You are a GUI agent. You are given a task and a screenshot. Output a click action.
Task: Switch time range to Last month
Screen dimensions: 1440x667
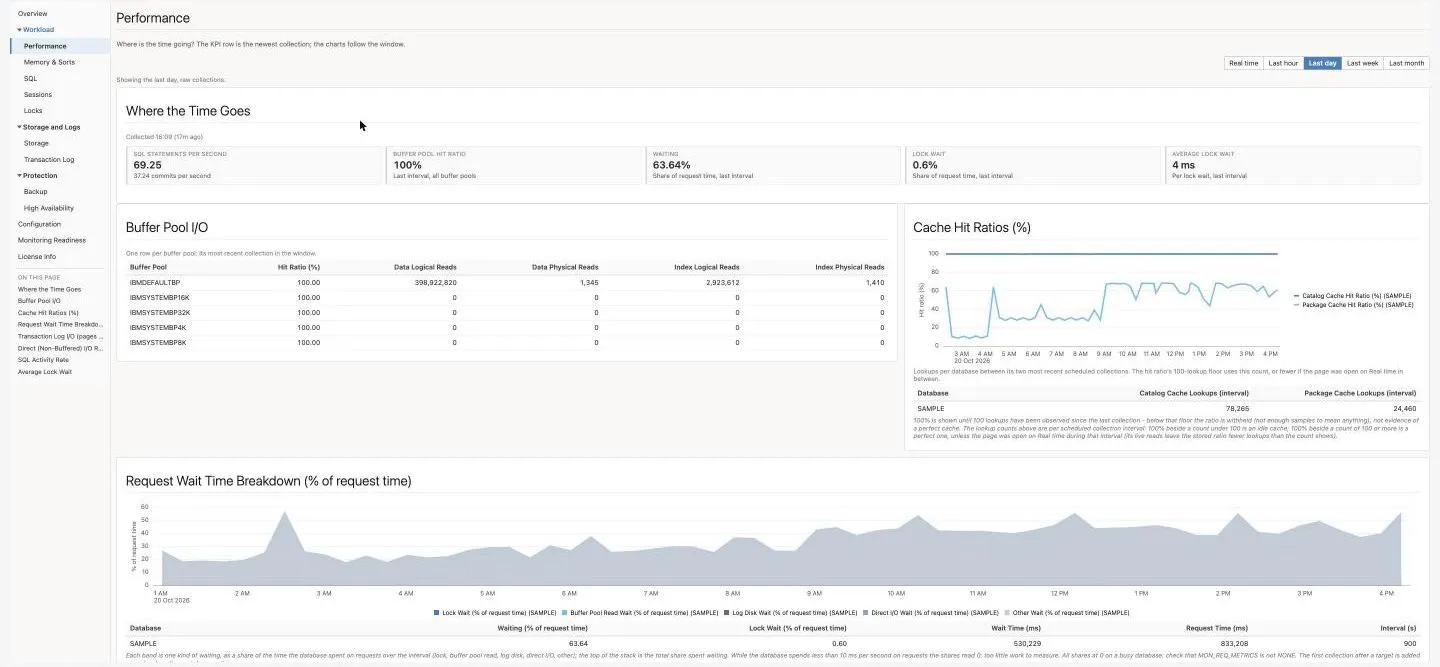(x=1406, y=63)
